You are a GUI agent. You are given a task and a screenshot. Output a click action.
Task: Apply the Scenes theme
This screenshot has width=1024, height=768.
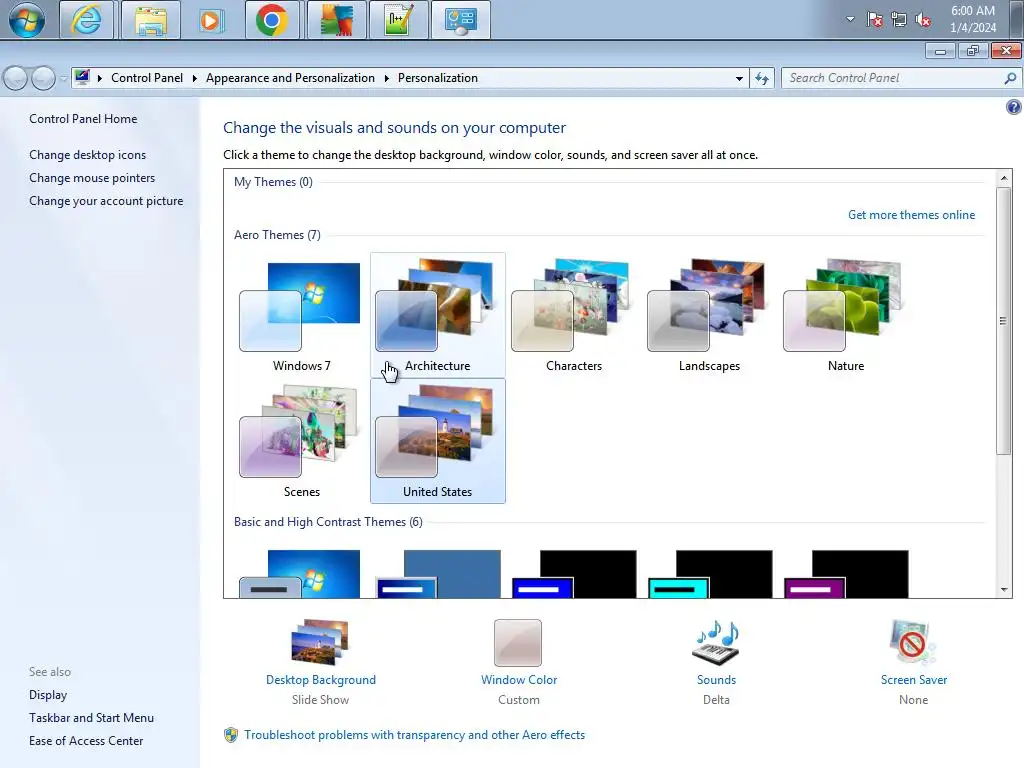pyautogui.click(x=301, y=441)
